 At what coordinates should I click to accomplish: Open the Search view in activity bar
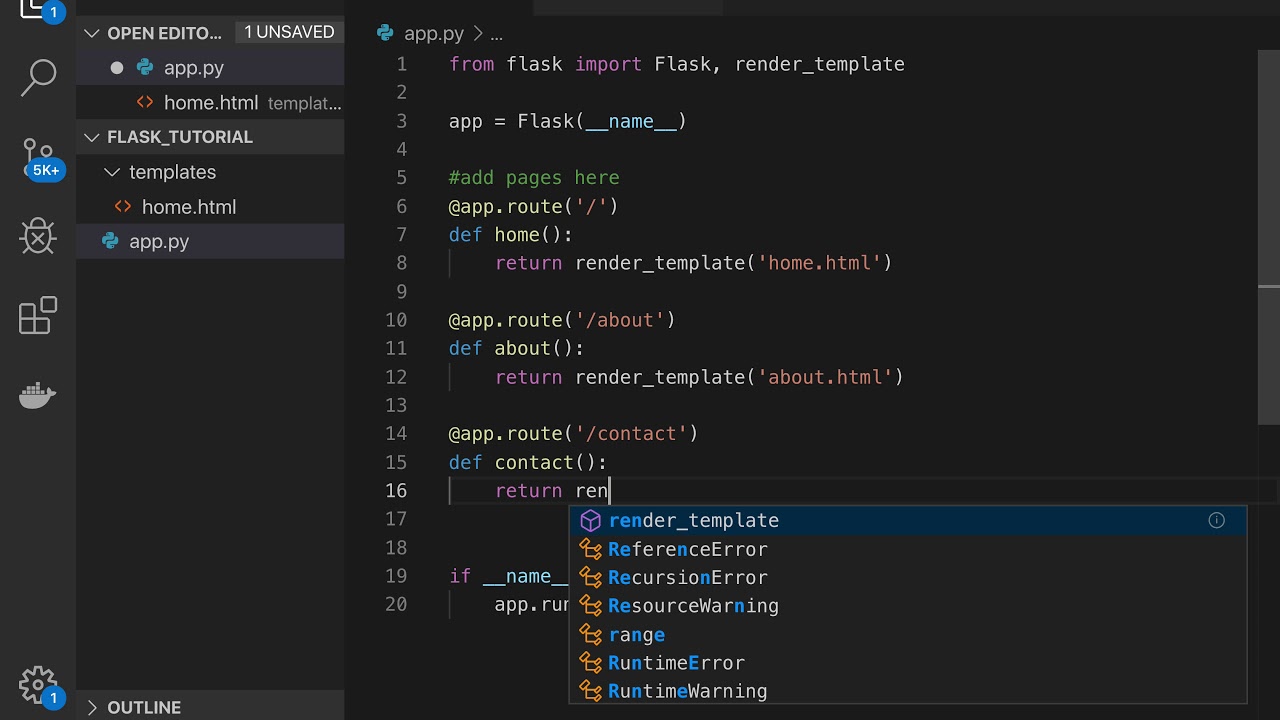coord(38,78)
